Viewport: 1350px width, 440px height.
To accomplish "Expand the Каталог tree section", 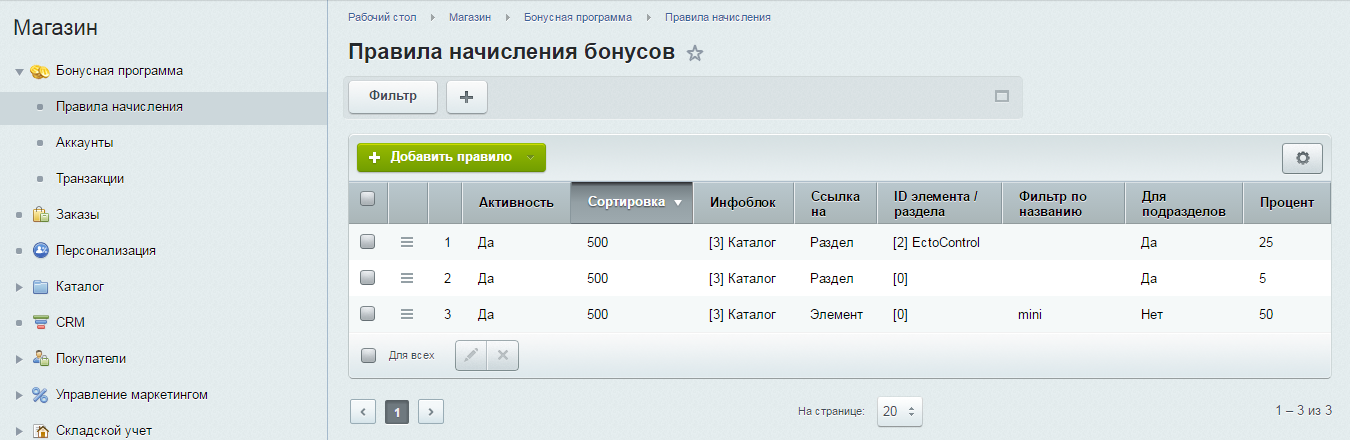I will [19, 287].
